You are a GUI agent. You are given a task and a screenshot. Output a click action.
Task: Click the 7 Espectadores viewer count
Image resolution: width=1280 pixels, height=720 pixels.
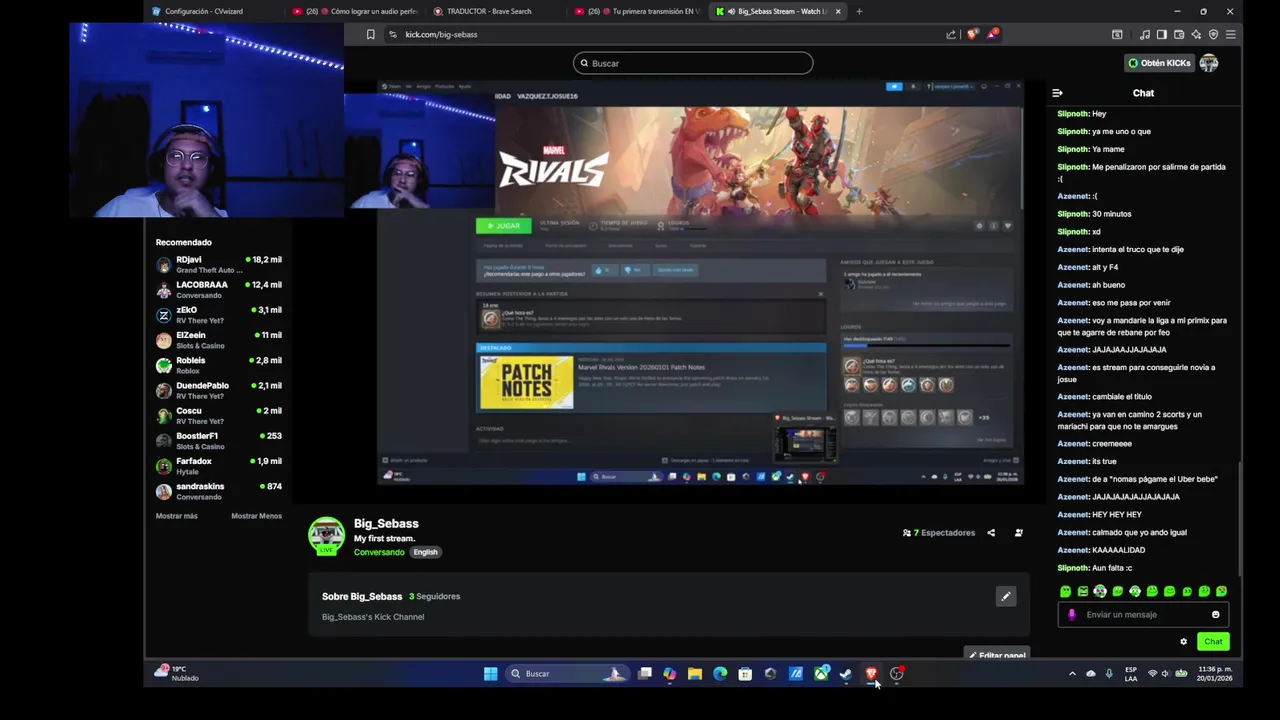tap(939, 533)
